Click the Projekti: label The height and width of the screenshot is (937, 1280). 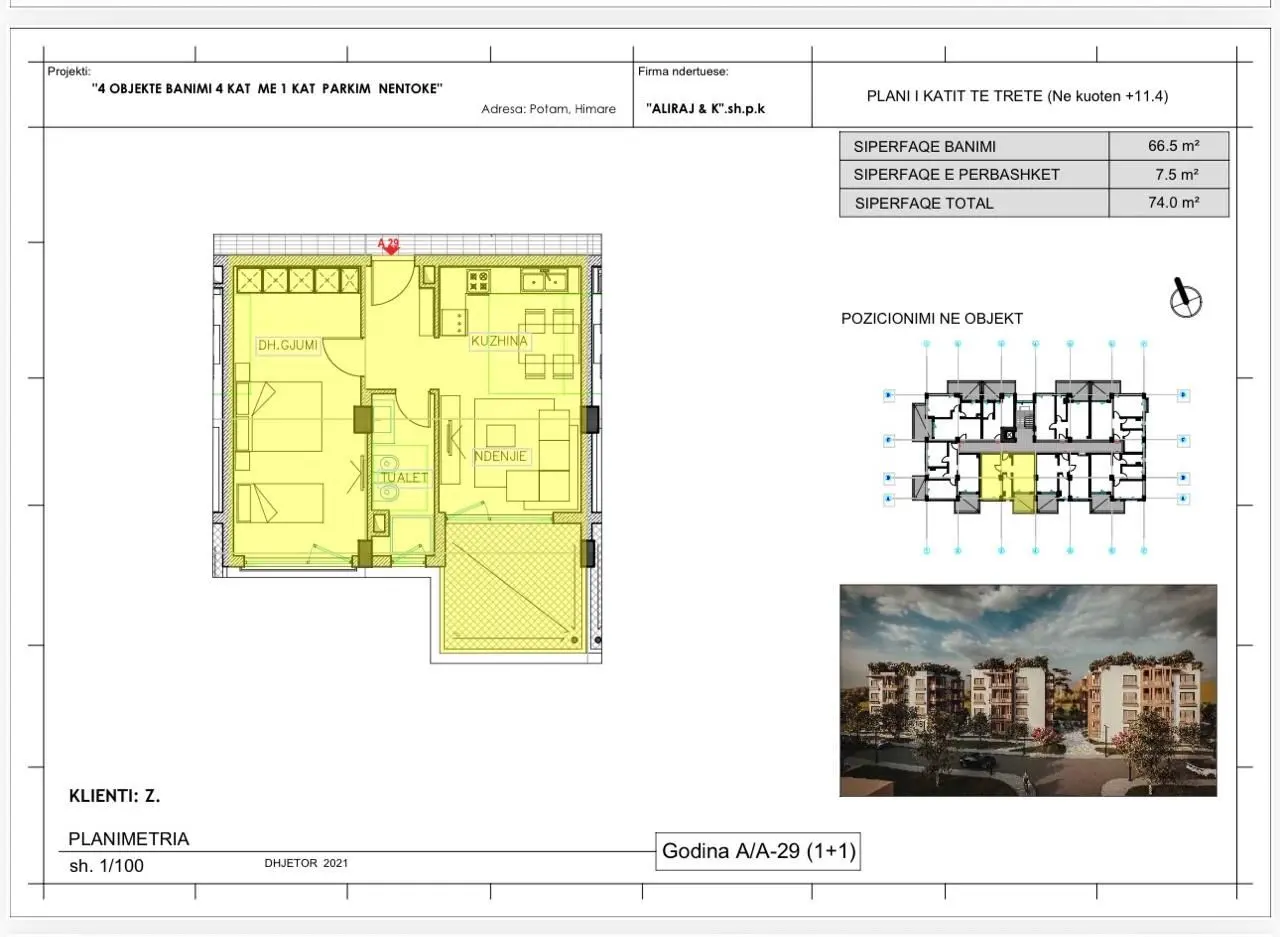click(69, 72)
